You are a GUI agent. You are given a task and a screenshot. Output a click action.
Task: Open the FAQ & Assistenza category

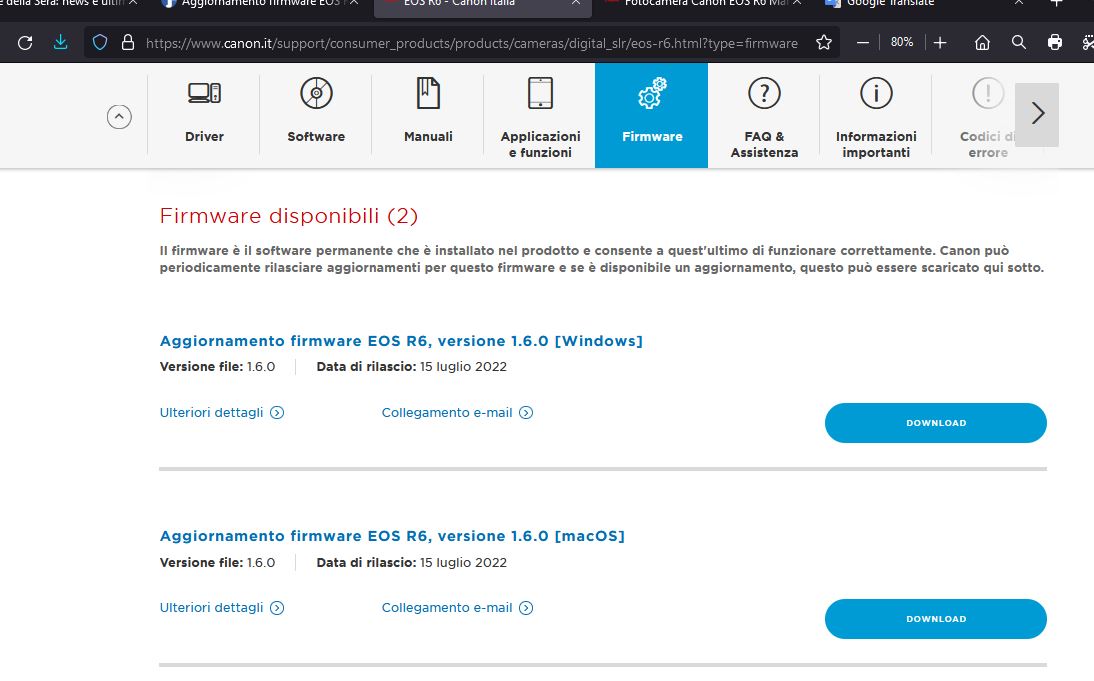[x=764, y=115]
